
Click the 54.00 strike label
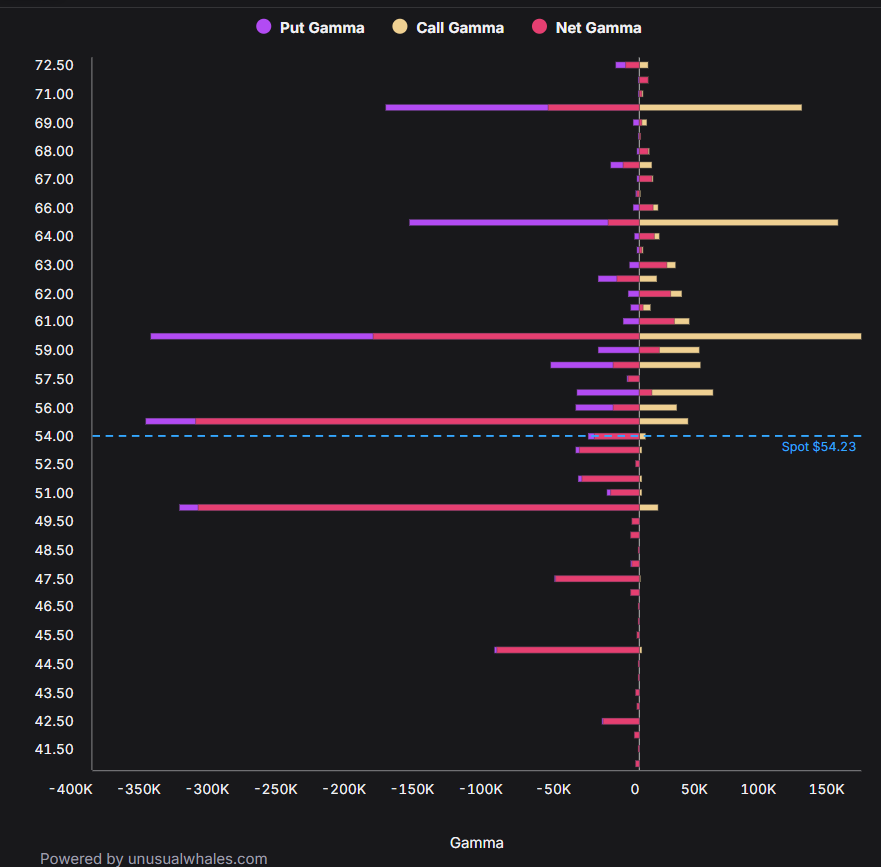click(54, 436)
